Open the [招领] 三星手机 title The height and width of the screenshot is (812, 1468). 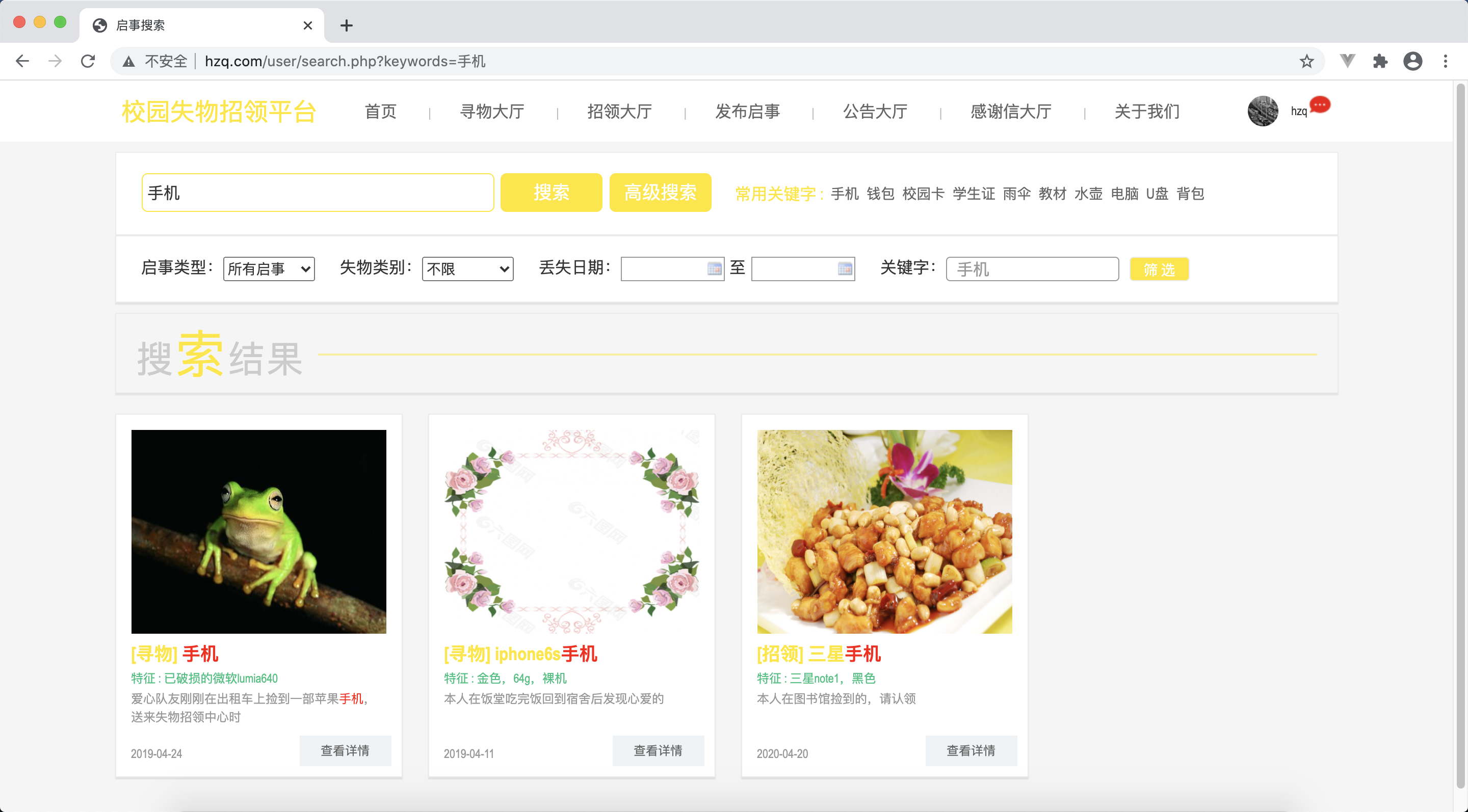pos(819,654)
